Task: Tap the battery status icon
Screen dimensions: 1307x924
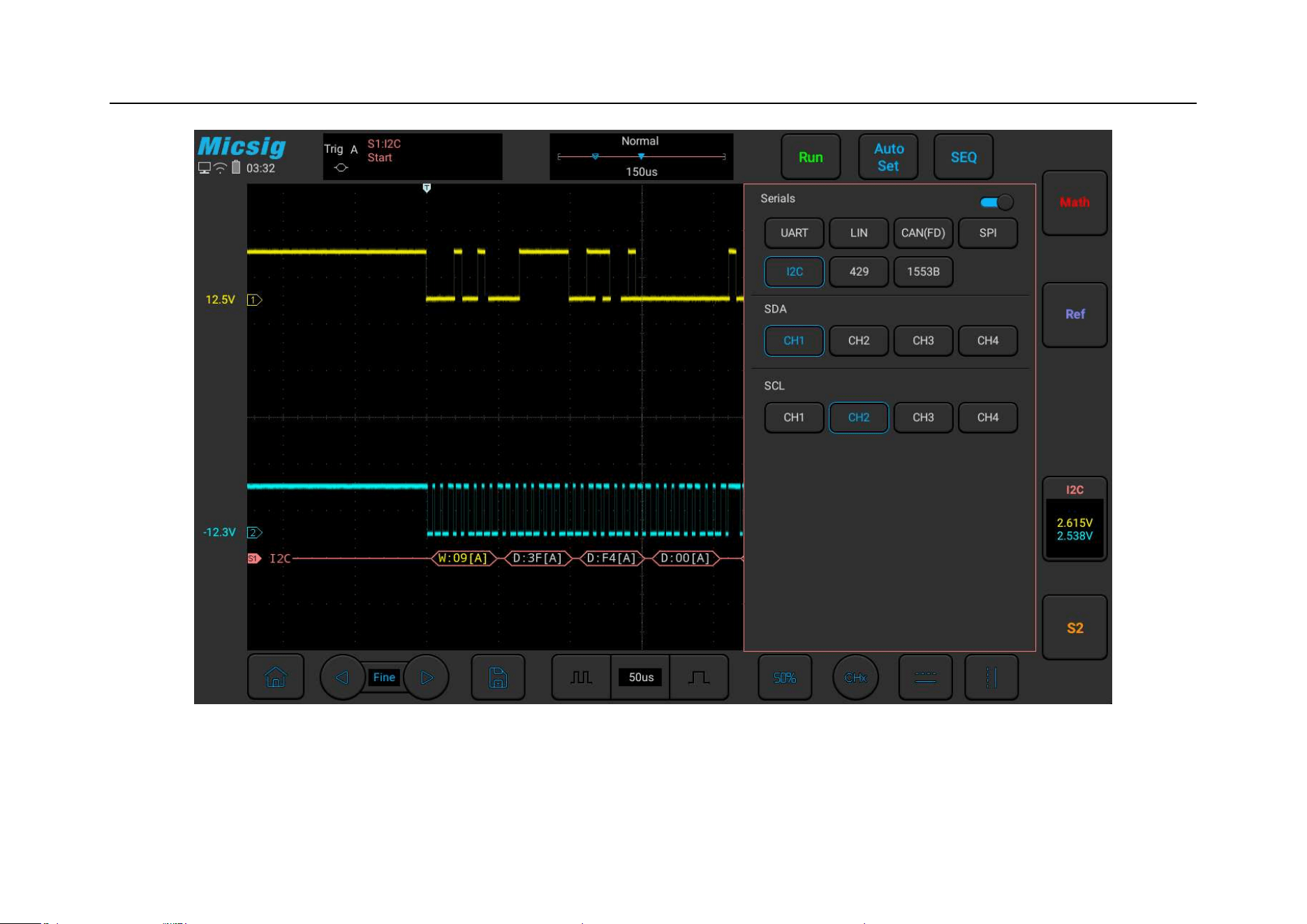Action: (x=236, y=167)
